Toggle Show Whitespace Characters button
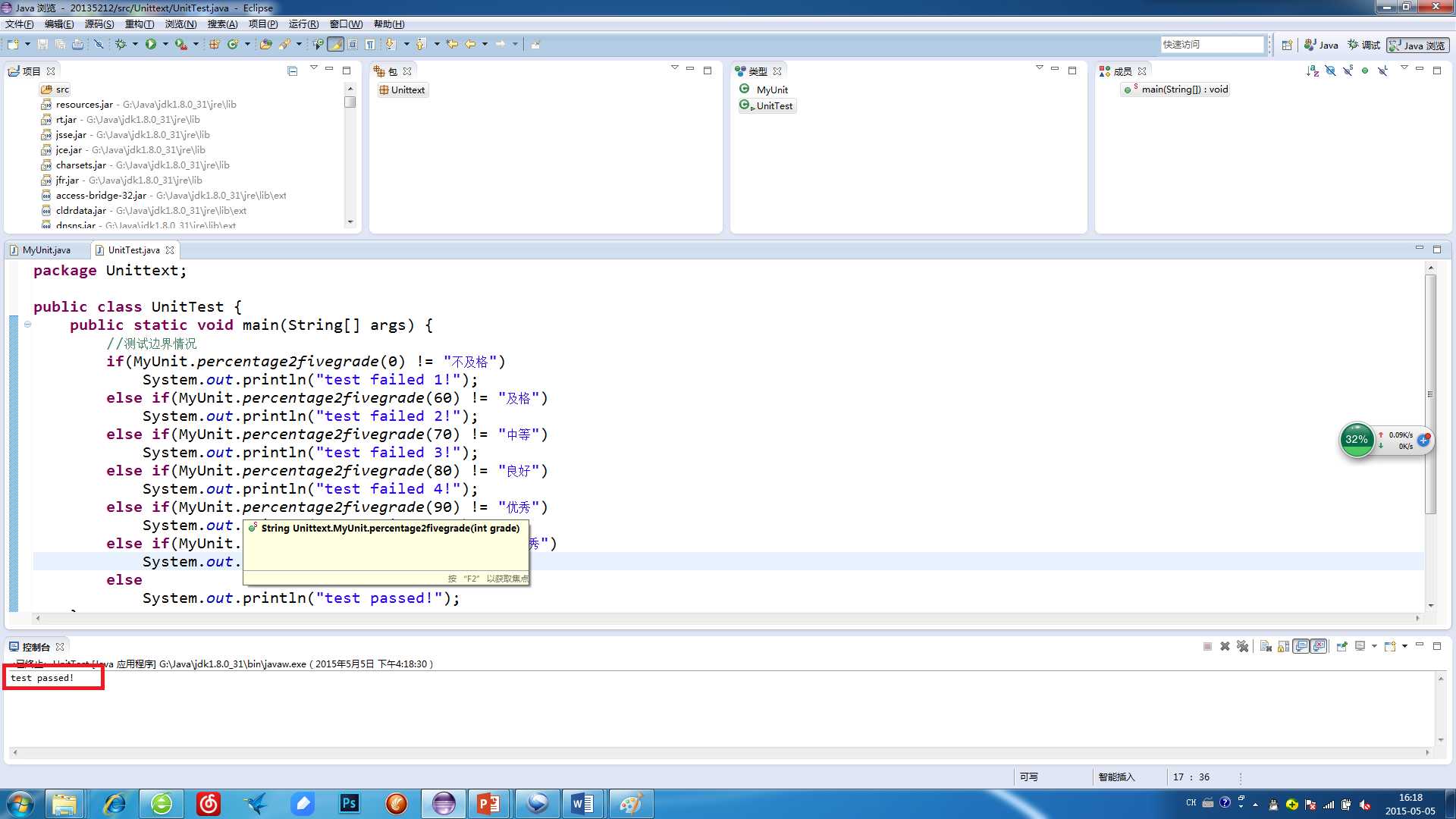The height and width of the screenshot is (819, 1456). click(x=370, y=44)
